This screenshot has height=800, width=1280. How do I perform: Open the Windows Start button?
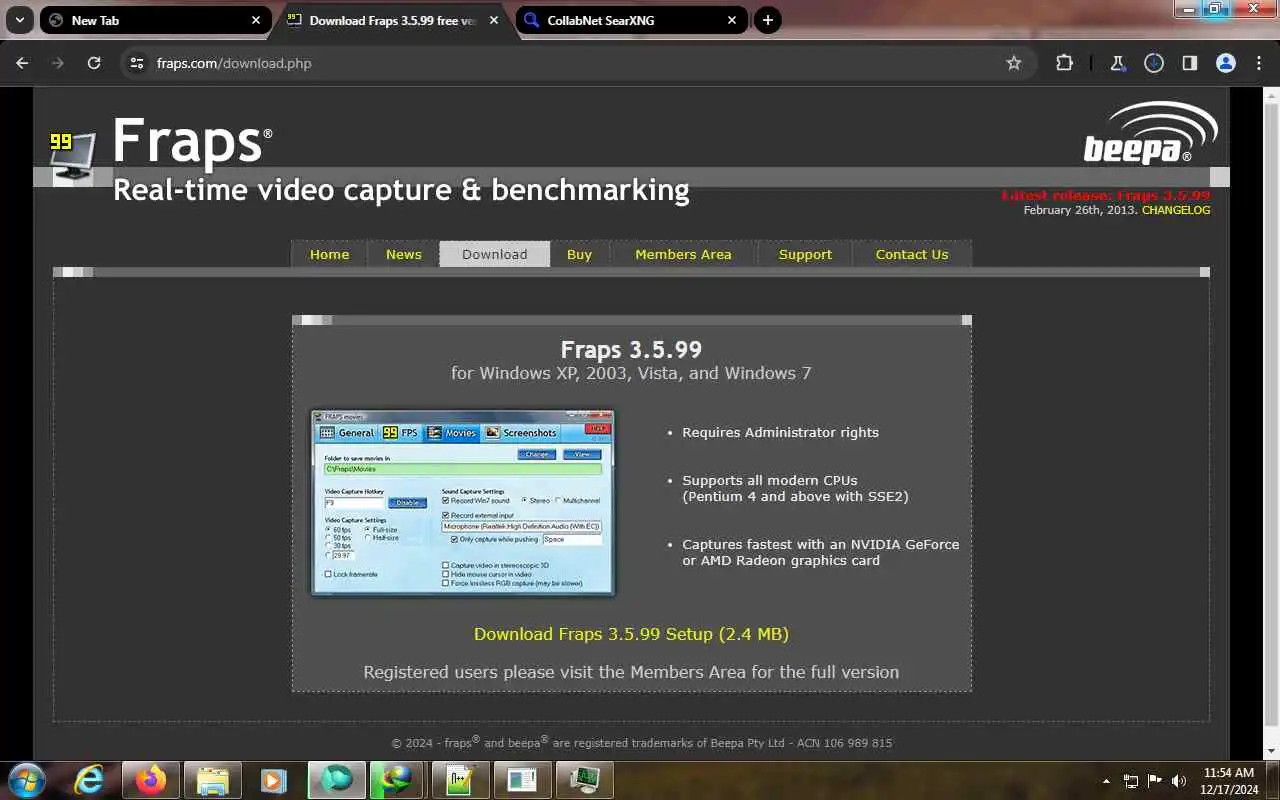(x=26, y=780)
